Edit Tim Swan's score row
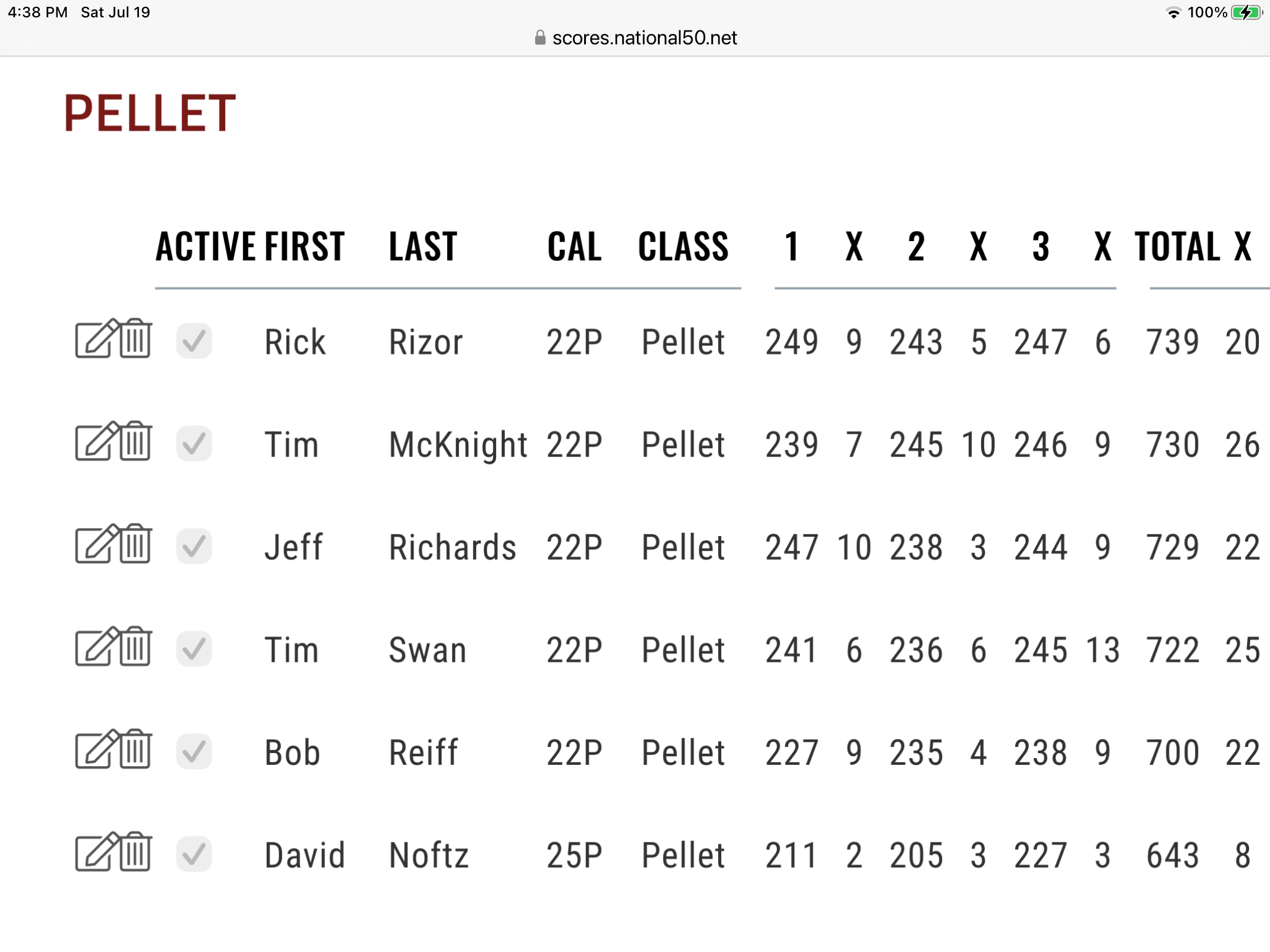Viewport: 1270px width, 952px height. tap(97, 647)
